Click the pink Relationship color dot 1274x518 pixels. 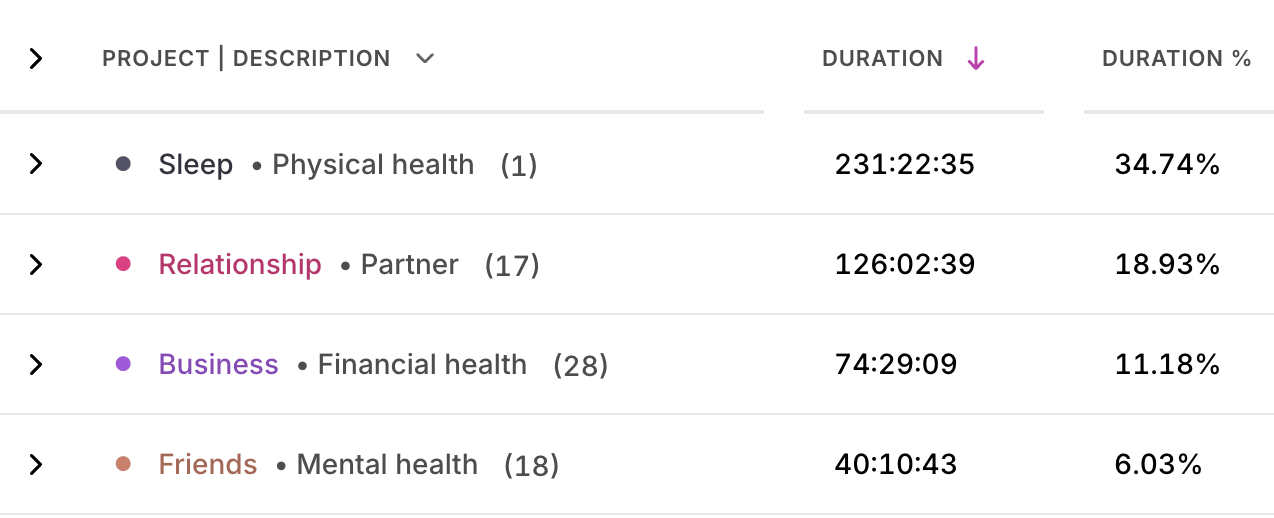(x=123, y=264)
